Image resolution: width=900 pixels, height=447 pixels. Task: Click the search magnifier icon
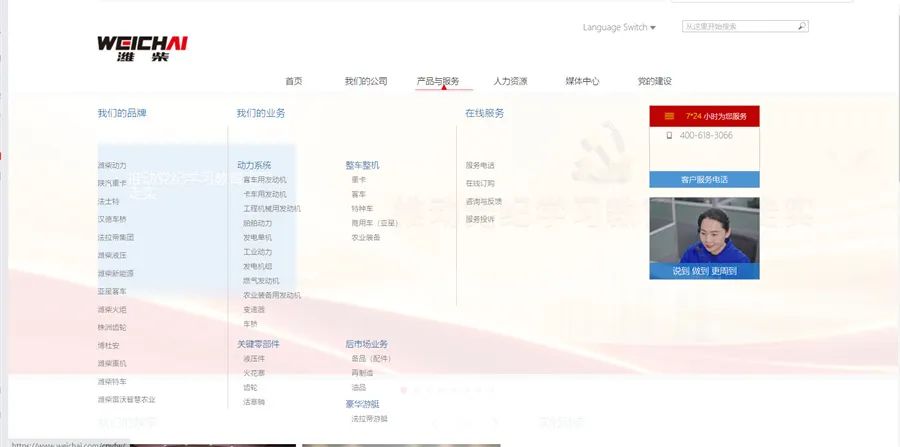click(x=801, y=26)
